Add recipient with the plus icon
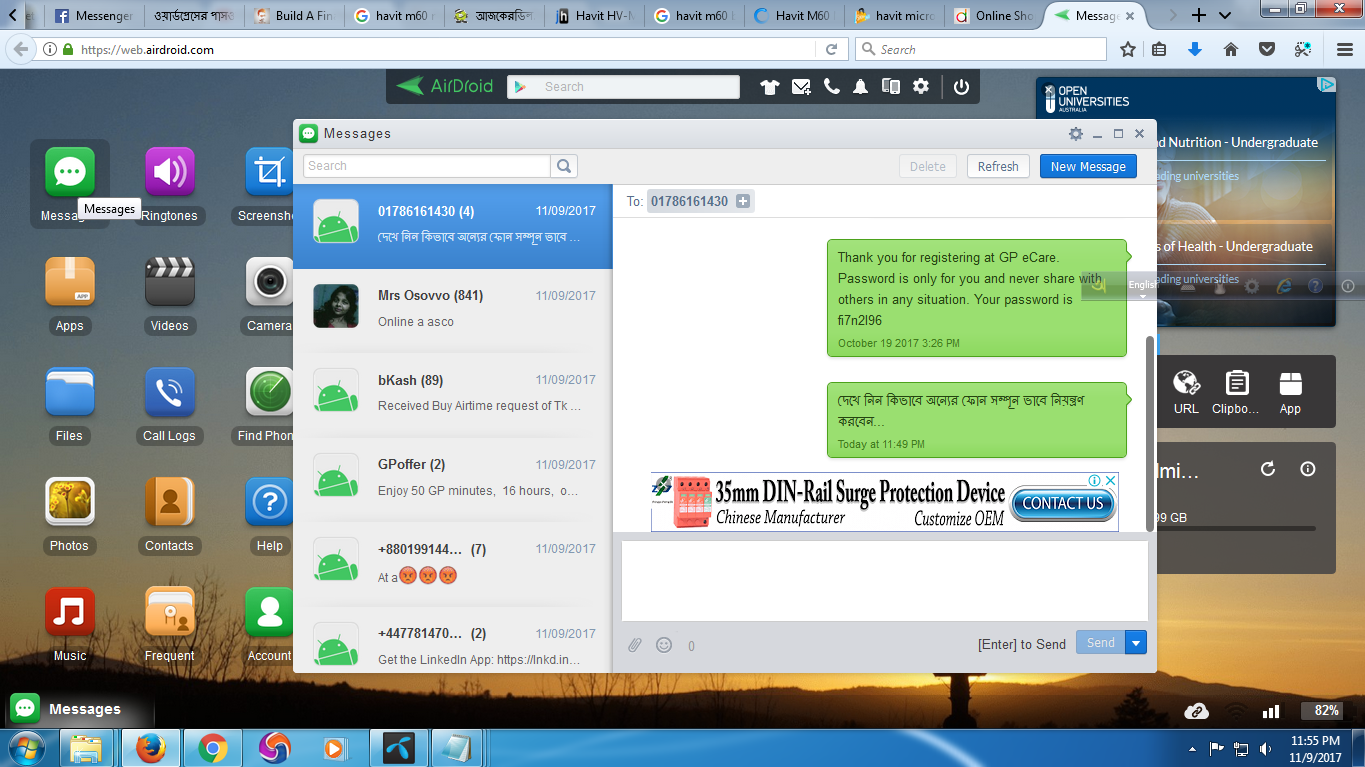 (x=743, y=201)
